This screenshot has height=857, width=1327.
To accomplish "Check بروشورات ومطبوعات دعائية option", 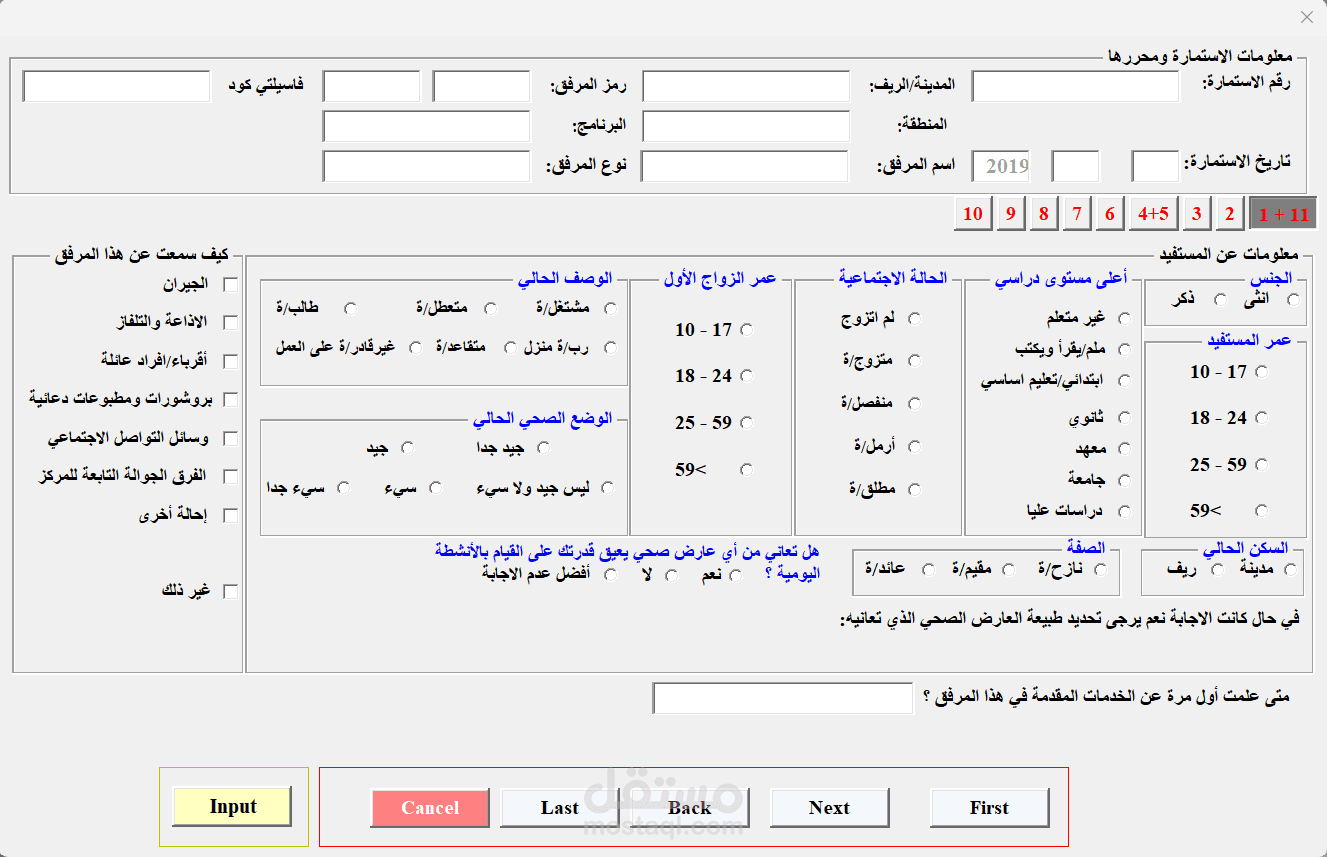I will point(230,399).
